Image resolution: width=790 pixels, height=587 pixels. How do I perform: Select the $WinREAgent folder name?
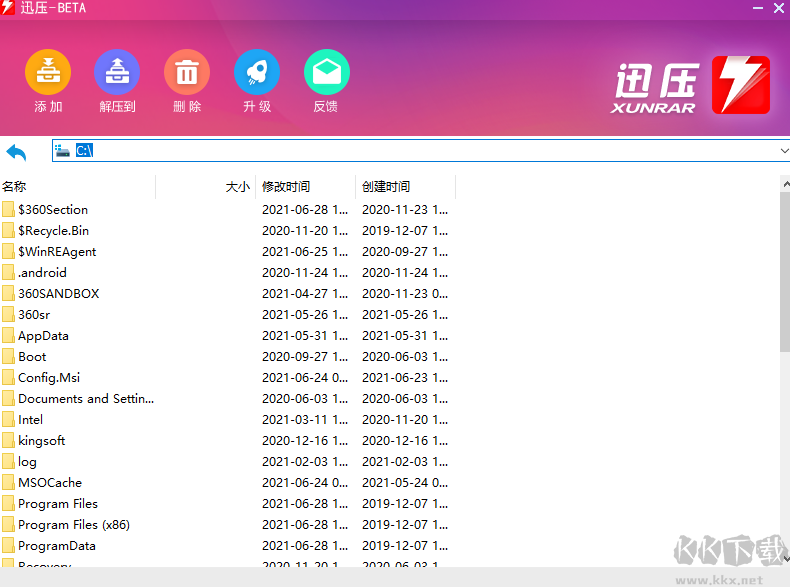(x=57, y=251)
